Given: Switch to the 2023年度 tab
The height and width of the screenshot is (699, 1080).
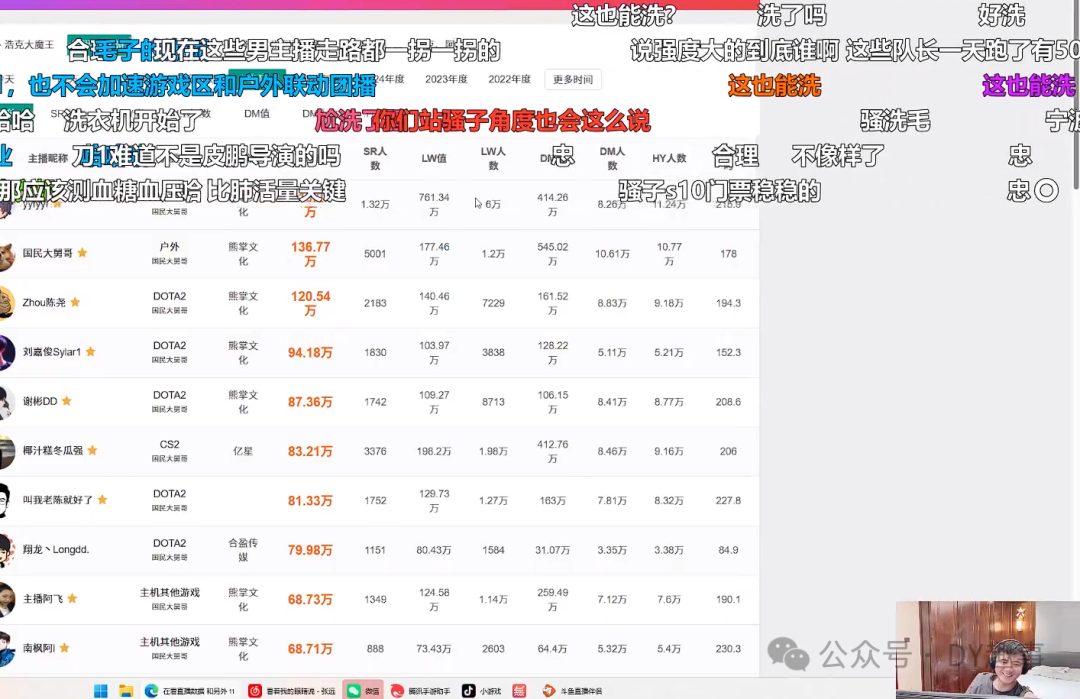Looking at the screenshot, I should [446, 79].
